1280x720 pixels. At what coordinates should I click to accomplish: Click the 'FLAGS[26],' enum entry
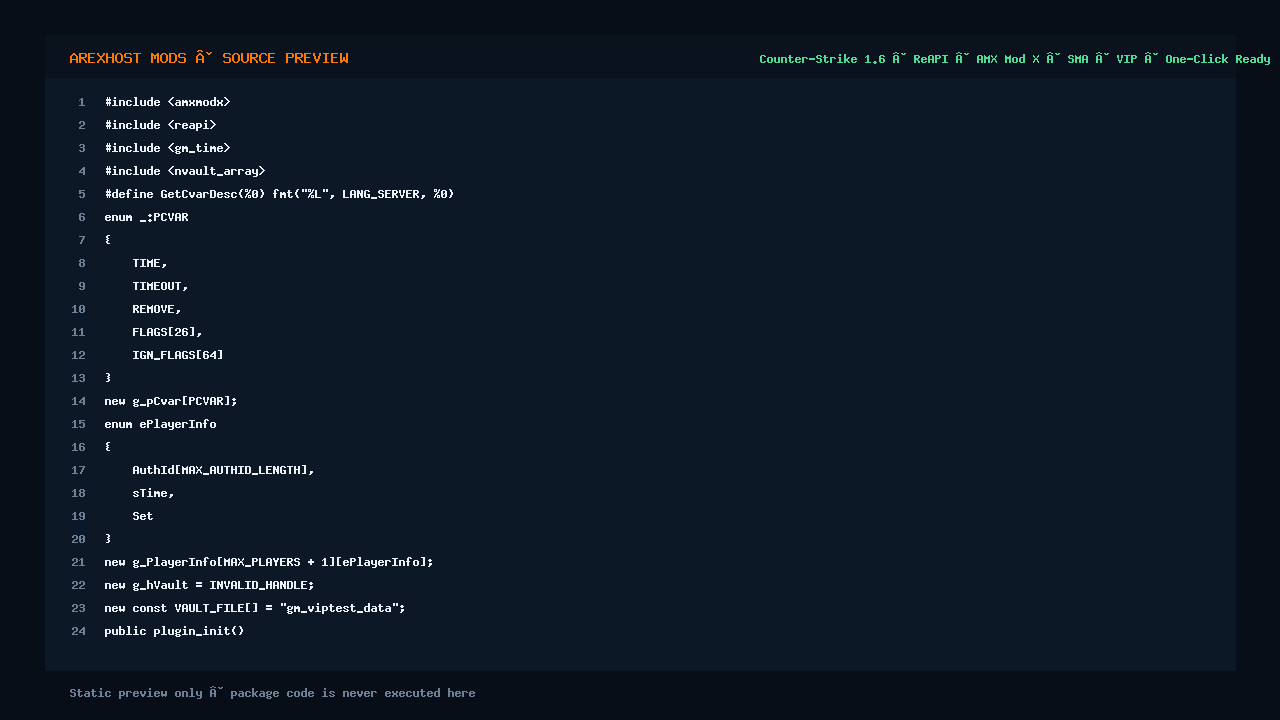167,332
